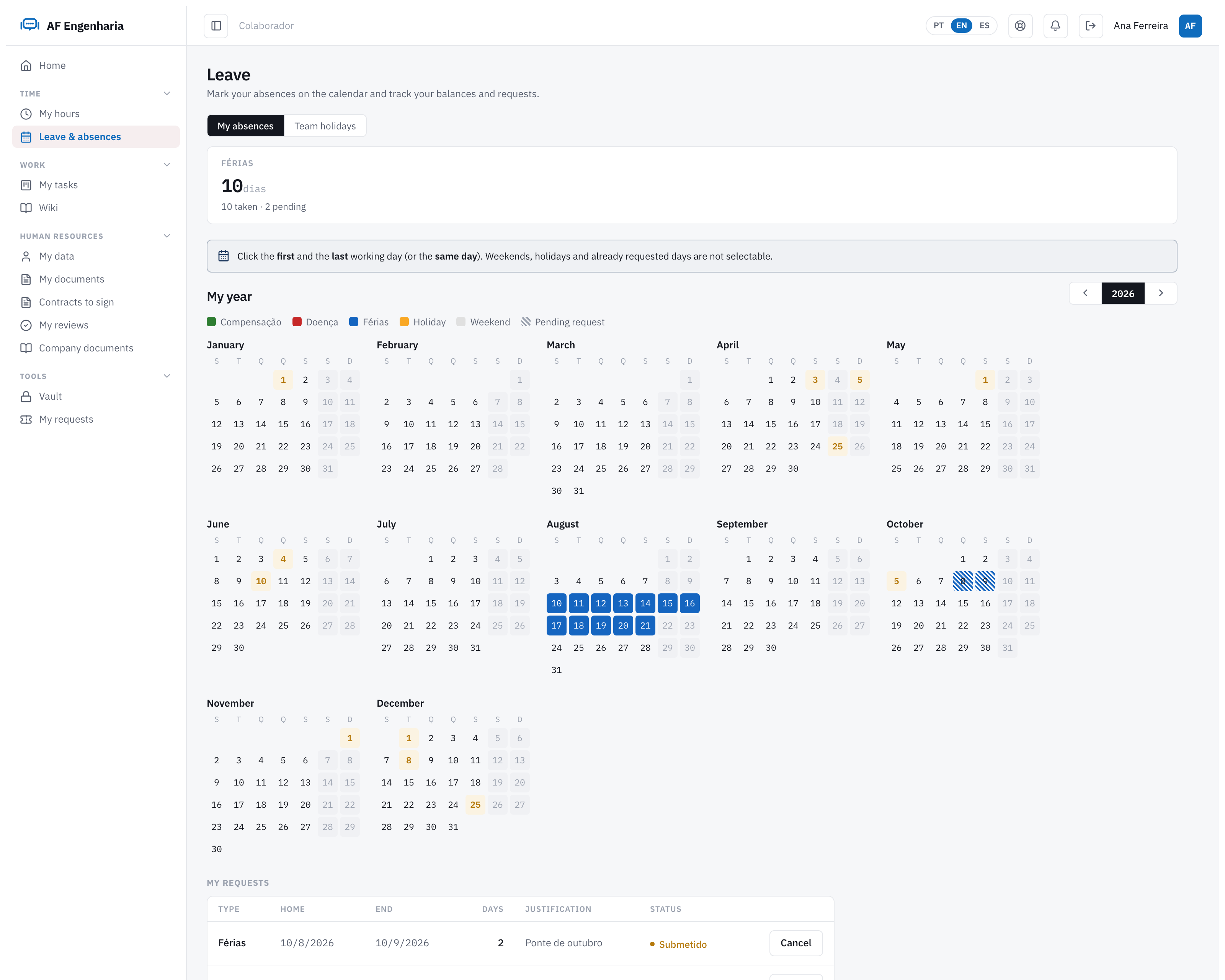This screenshot has width=1225, height=980.
Task: Click the My requests ticket icon
Action: [26, 419]
